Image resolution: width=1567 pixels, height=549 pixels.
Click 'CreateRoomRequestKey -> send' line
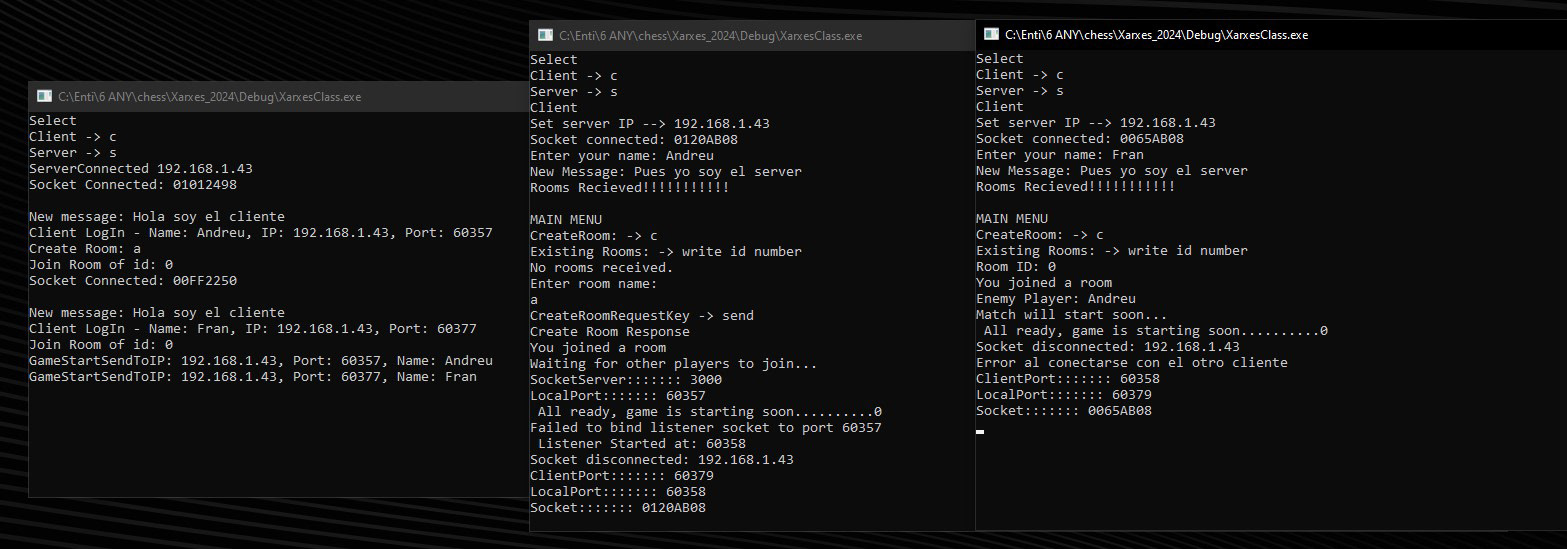click(642, 315)
